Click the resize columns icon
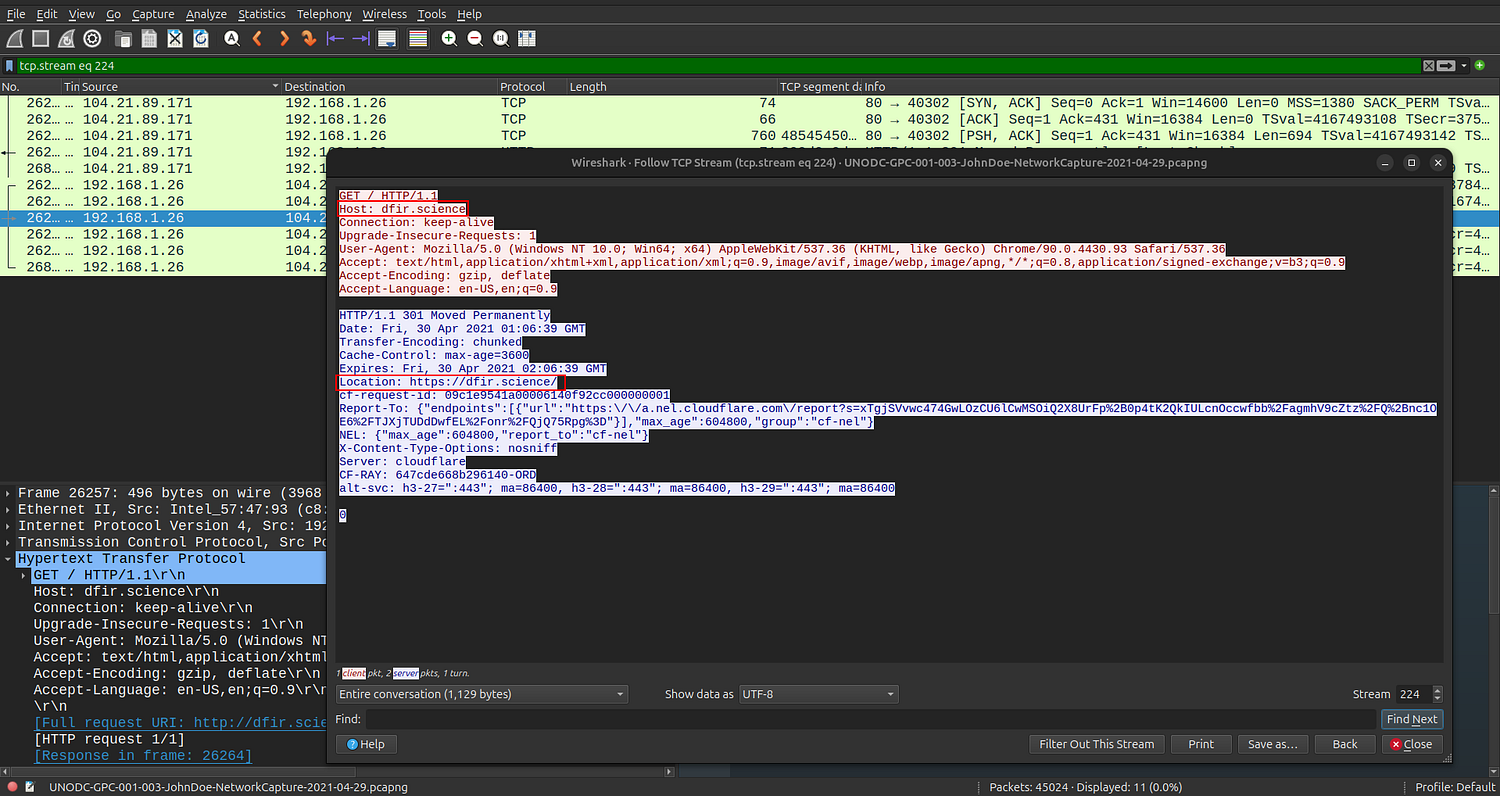This screenshot has height=796, width=1500. click(x=527, y=39)
